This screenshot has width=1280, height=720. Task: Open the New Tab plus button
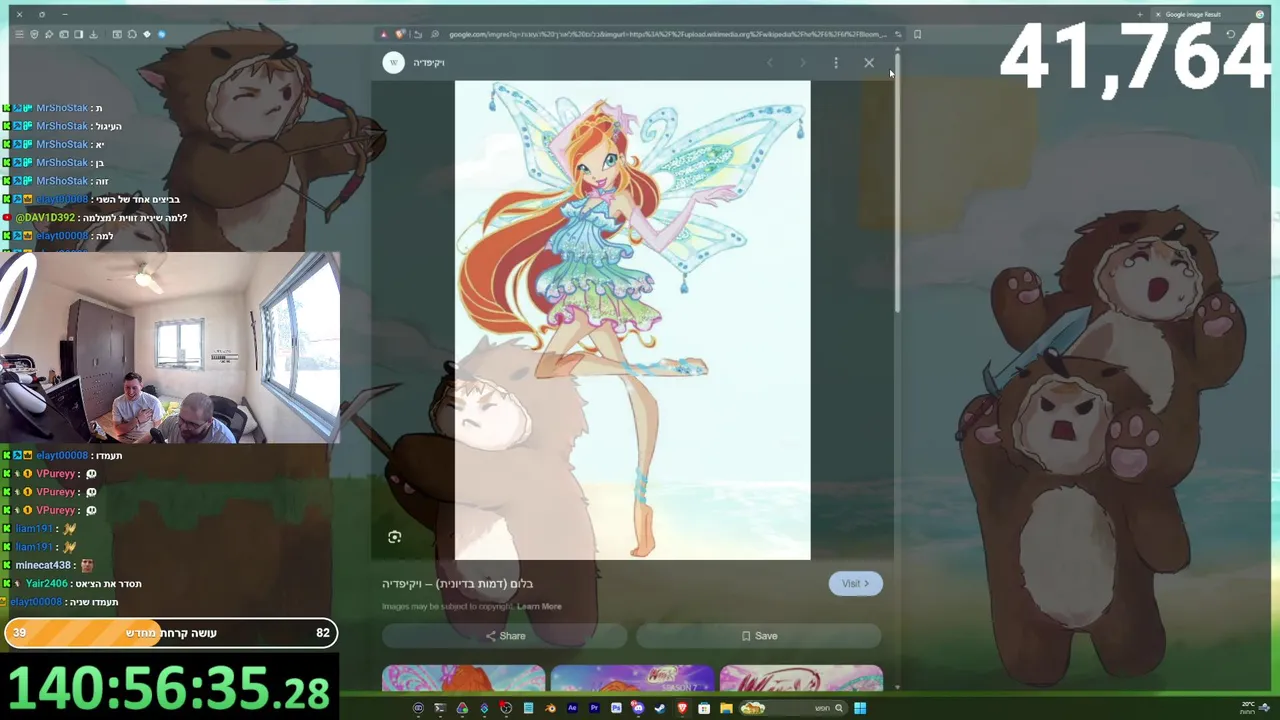tap(1140, 14)
